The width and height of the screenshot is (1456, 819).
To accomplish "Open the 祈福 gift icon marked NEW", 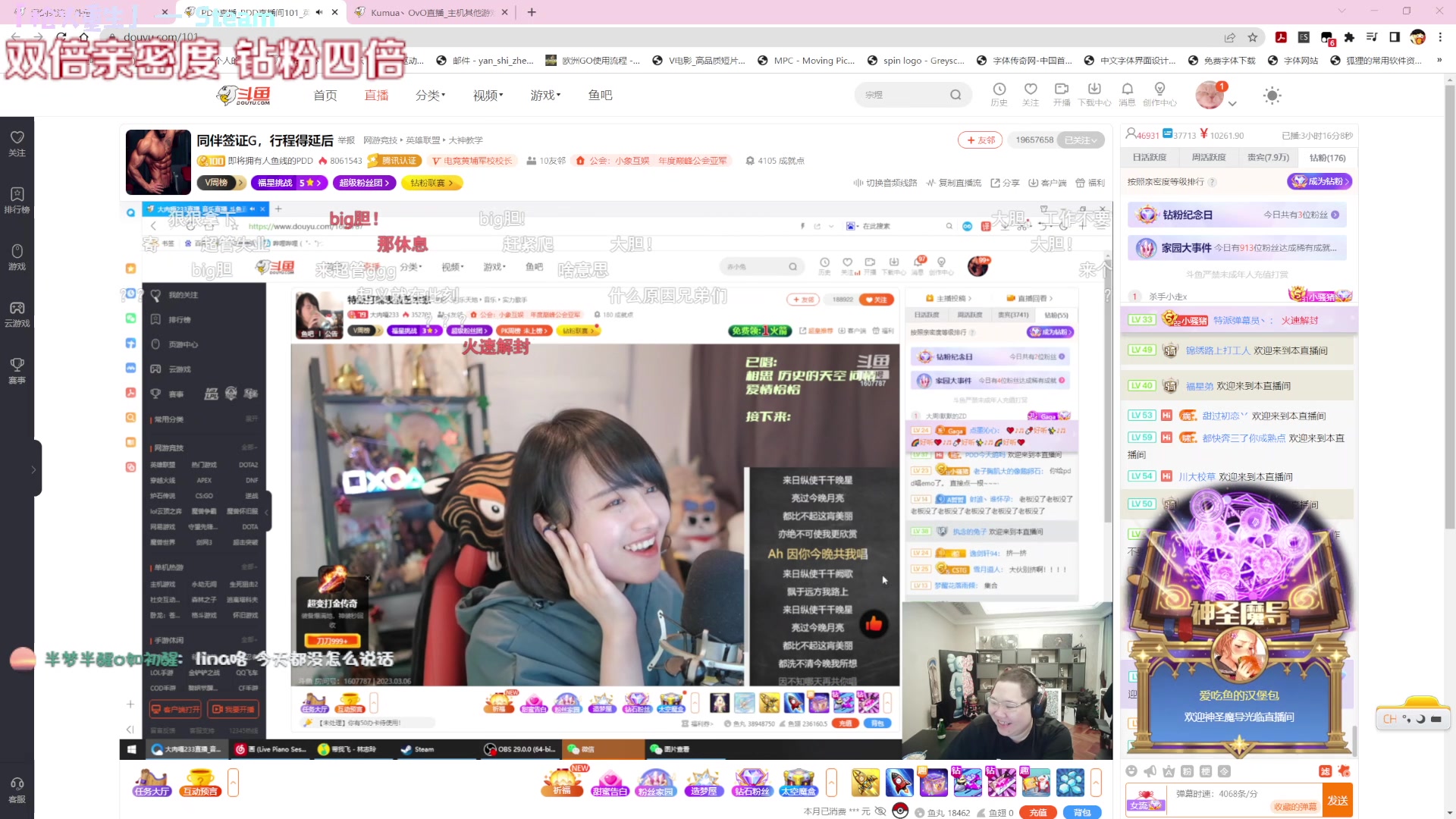I will point(562,782).
